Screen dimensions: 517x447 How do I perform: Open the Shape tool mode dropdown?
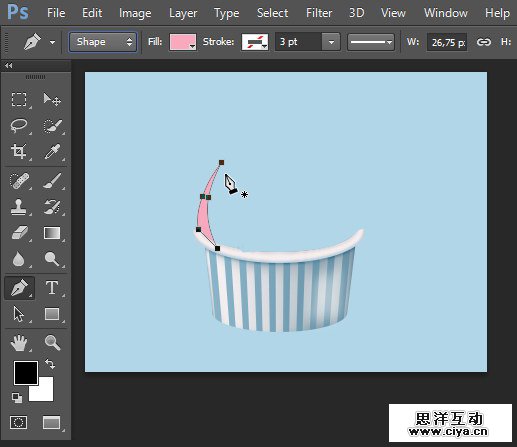coord(103,42)
